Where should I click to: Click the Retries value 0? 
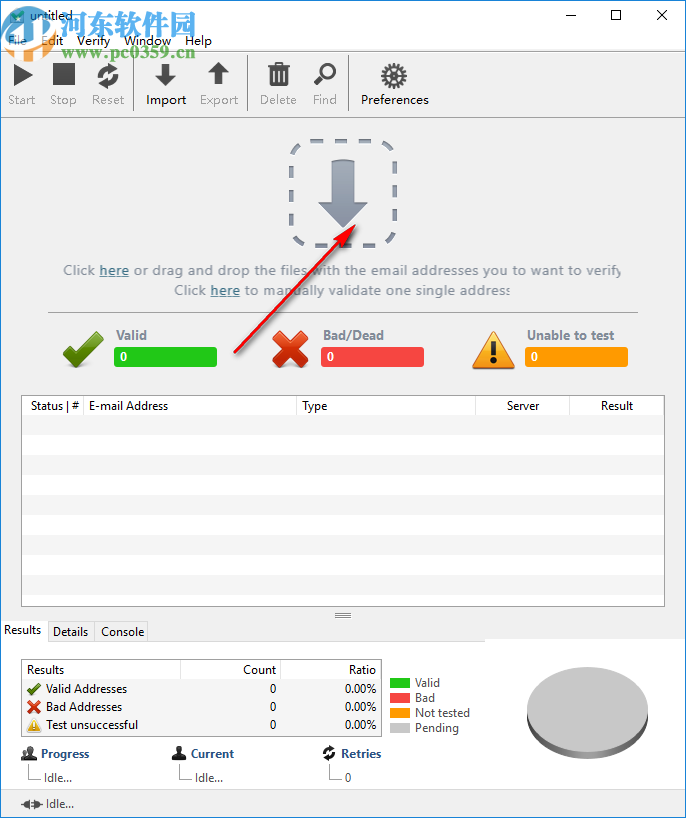[348, 778]
